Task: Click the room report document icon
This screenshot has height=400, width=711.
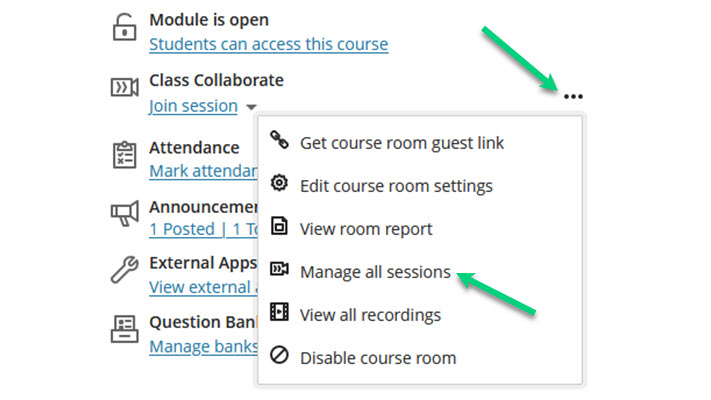Action: [x=279, y=226]
